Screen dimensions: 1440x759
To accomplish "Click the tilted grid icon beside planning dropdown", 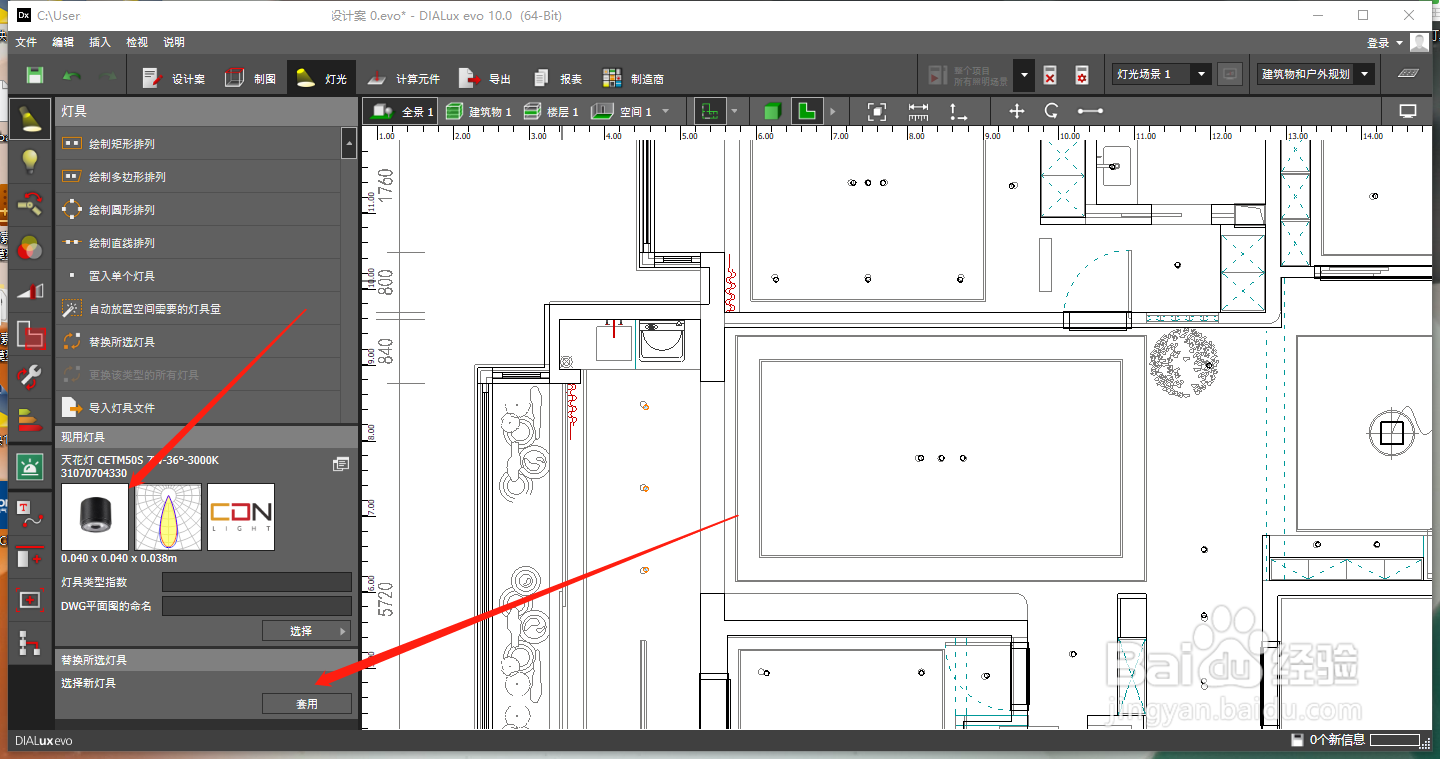I will tap(1407, 74).
